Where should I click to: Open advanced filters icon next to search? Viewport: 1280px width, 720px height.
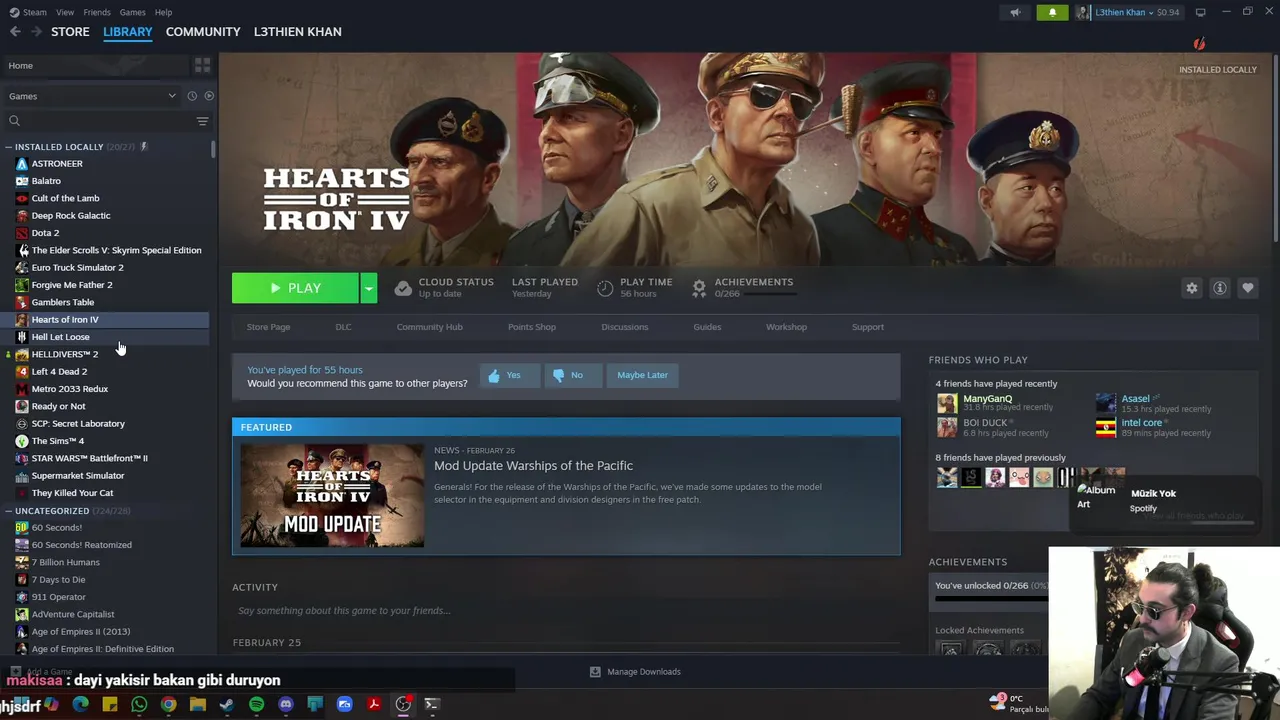point(202,121)
